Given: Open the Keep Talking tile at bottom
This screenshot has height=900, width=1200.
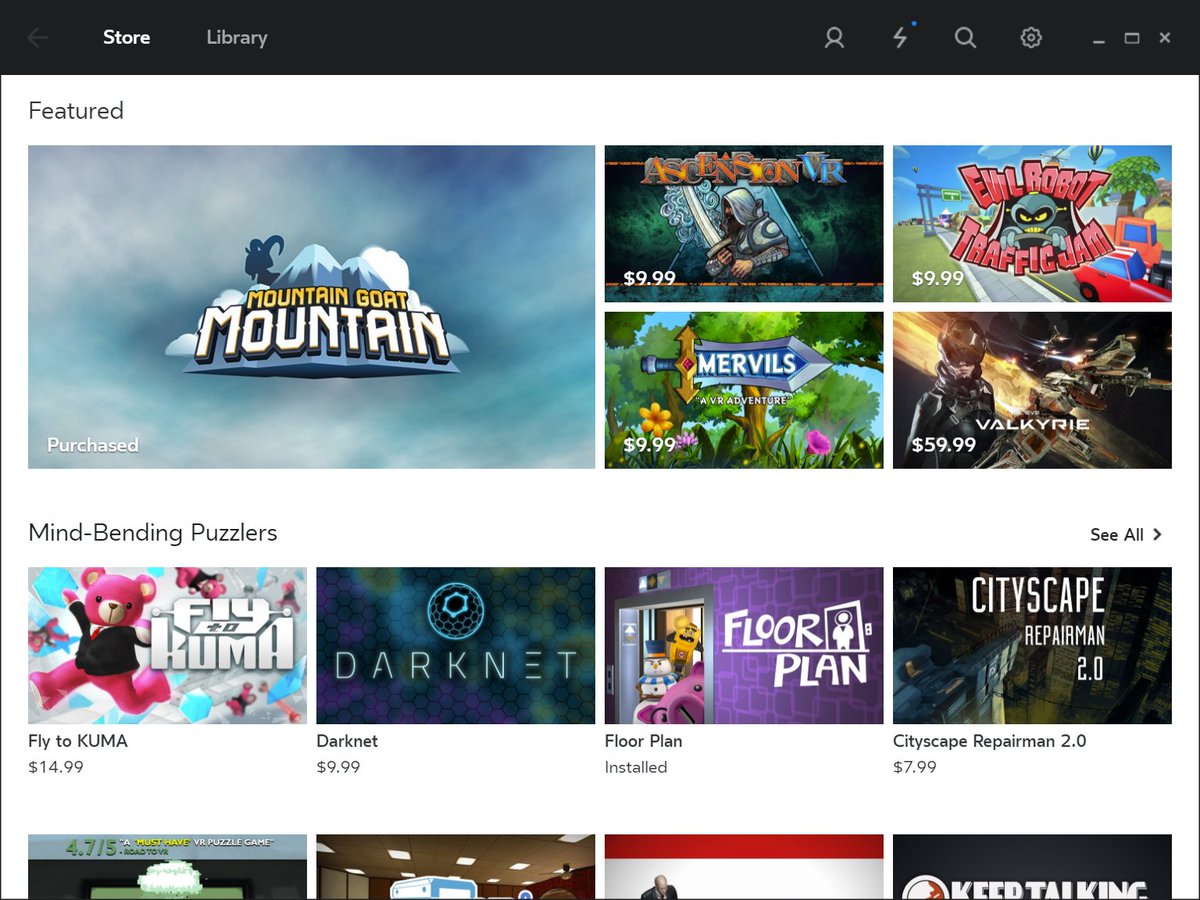Looking at the screenshot, I should point(1031,870).
